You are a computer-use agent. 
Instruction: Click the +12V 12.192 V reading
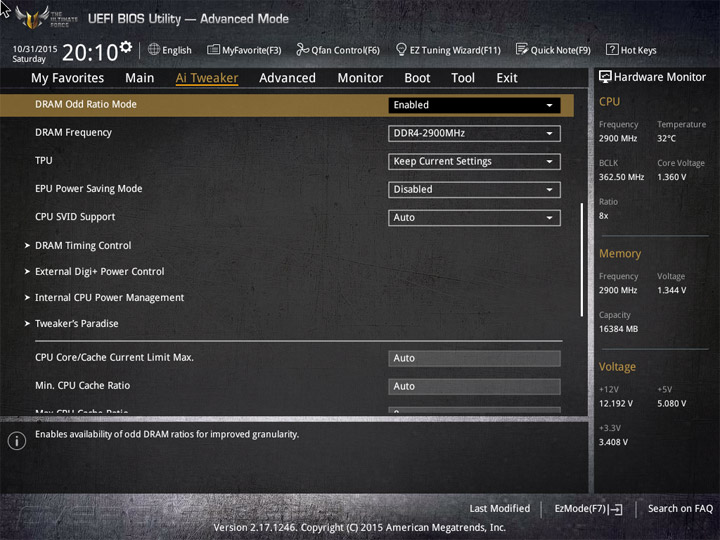coord(616,404)
